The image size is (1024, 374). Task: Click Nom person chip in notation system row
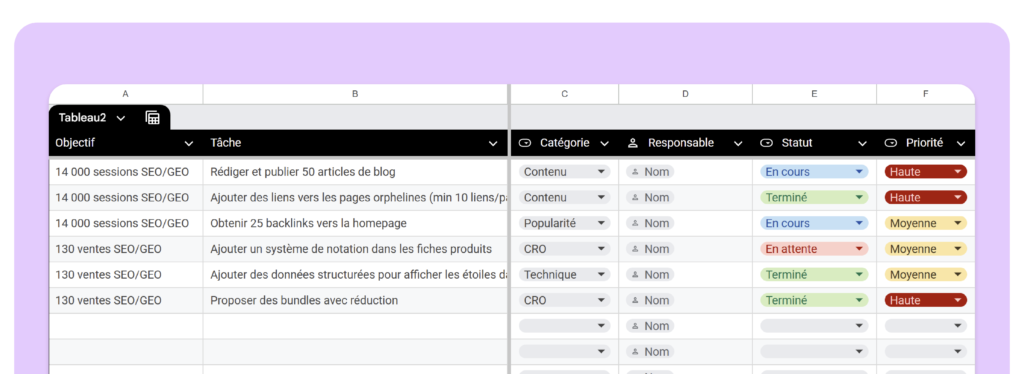click(x=650, y=249)
